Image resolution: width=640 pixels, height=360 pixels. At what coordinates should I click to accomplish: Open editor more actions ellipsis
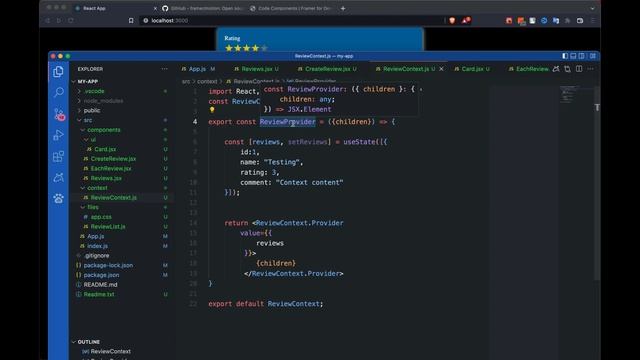point(590,69)
